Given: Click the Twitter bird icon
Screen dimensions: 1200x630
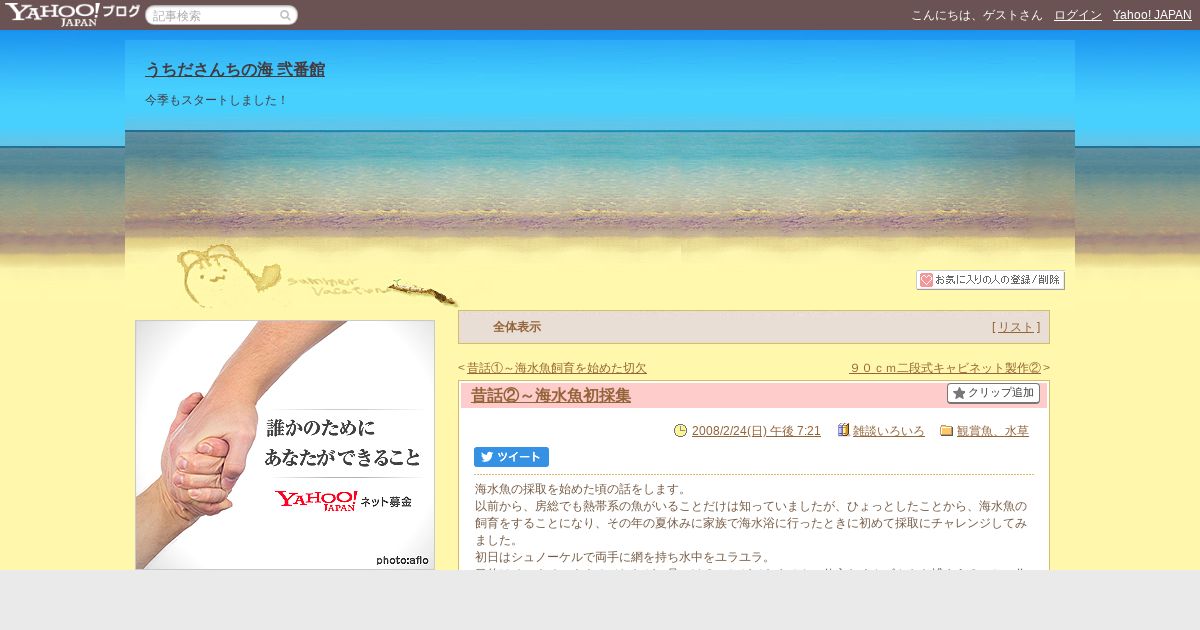Looking at the screenshot, I should 487,457.
